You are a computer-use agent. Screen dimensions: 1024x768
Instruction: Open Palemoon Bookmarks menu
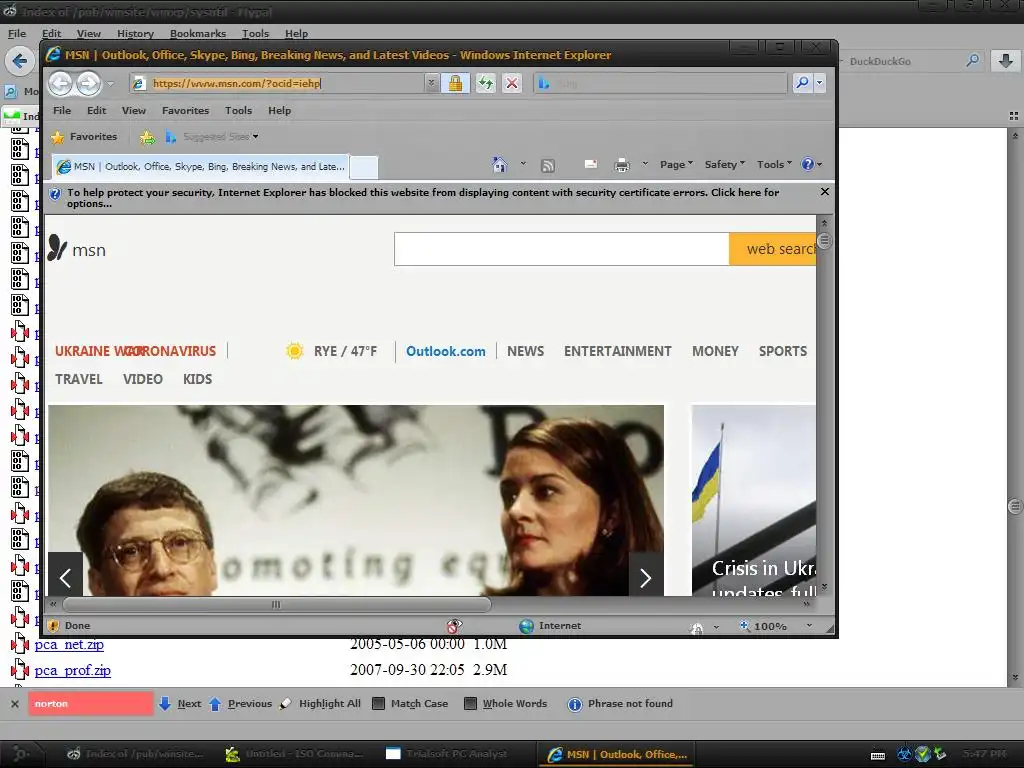click(198, 33)
